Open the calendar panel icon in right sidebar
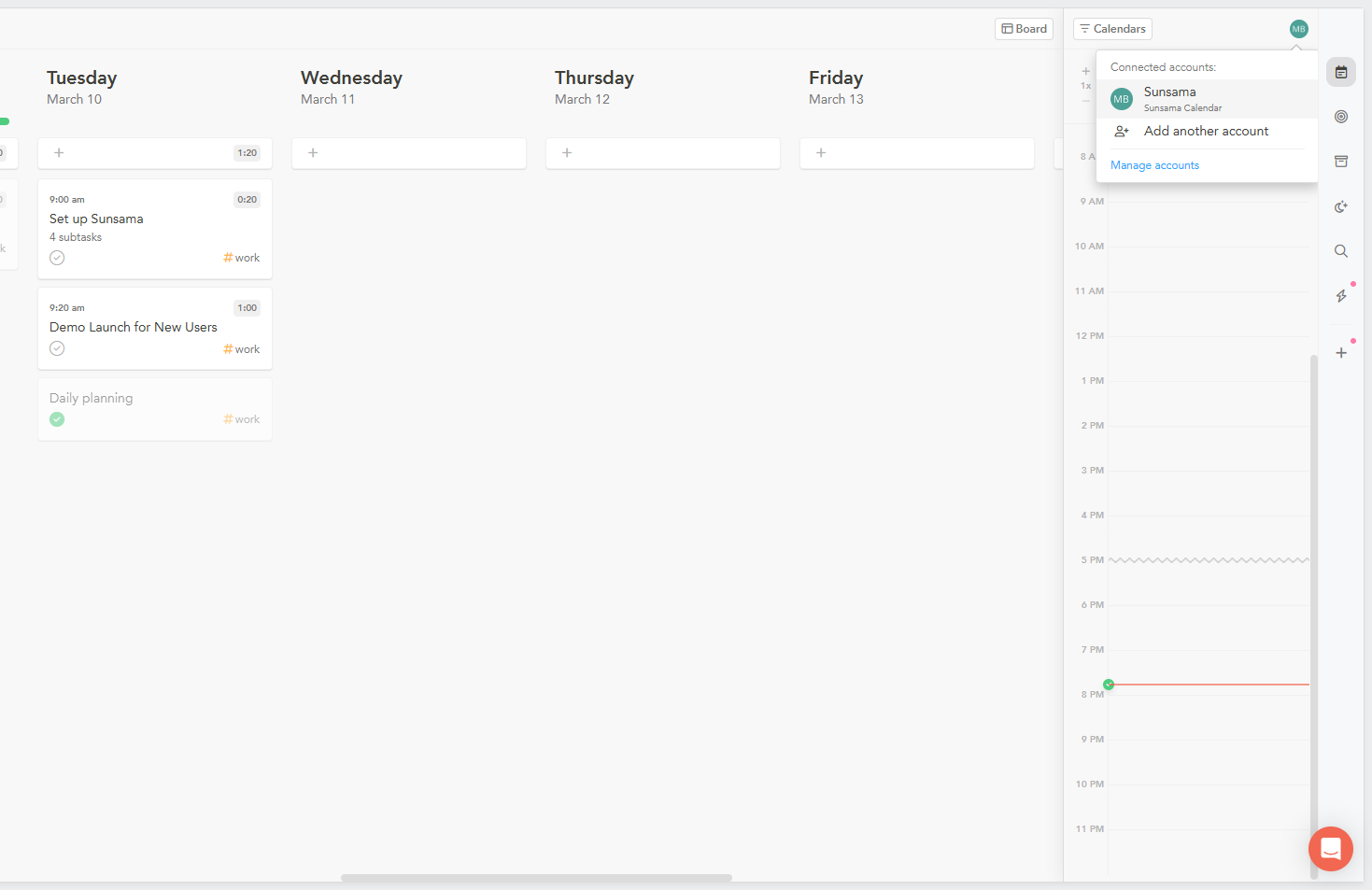Screen dimensions: 1372x890 click(1341, 72)
